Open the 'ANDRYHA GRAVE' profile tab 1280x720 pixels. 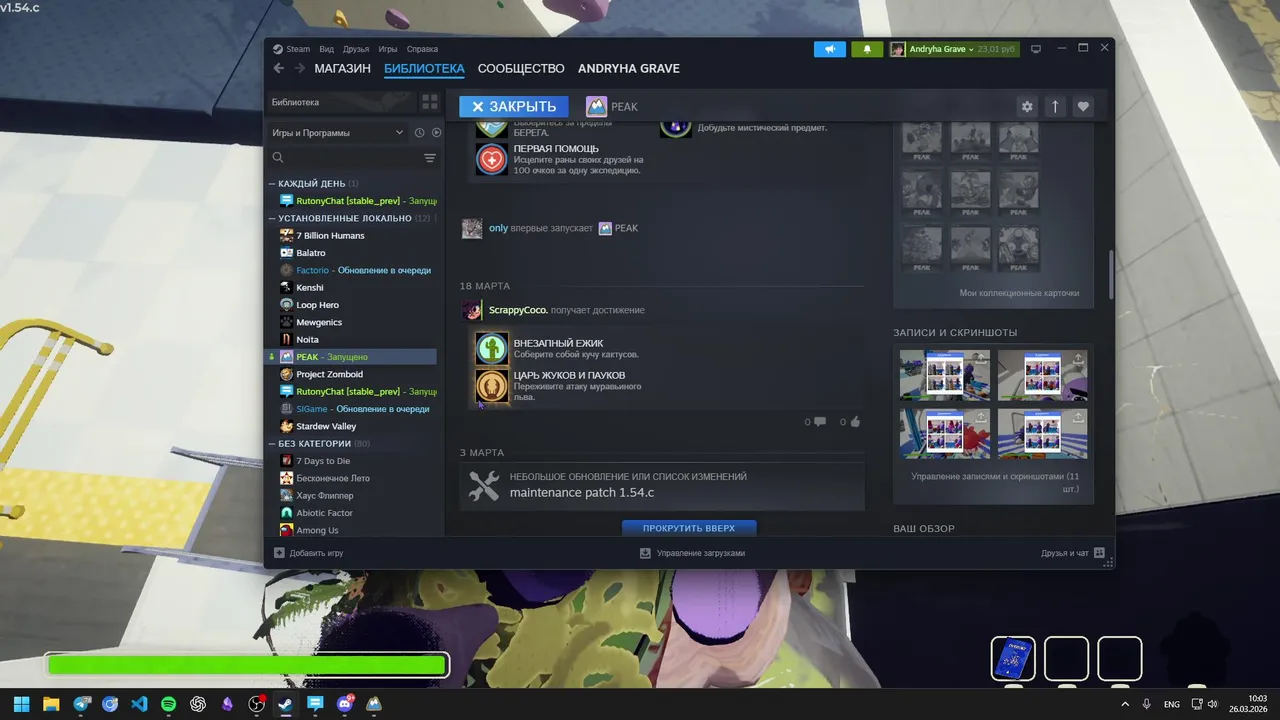click(629, 69)
